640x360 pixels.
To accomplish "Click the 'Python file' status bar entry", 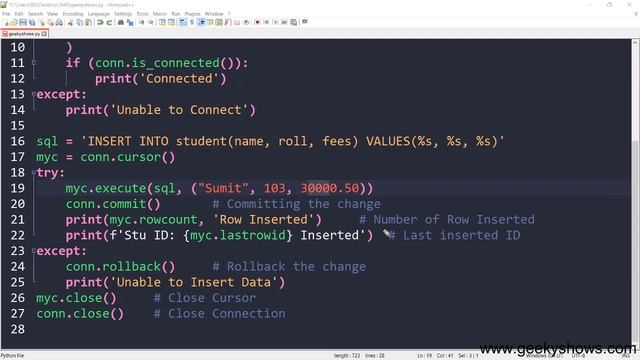I will coord(13,356).
